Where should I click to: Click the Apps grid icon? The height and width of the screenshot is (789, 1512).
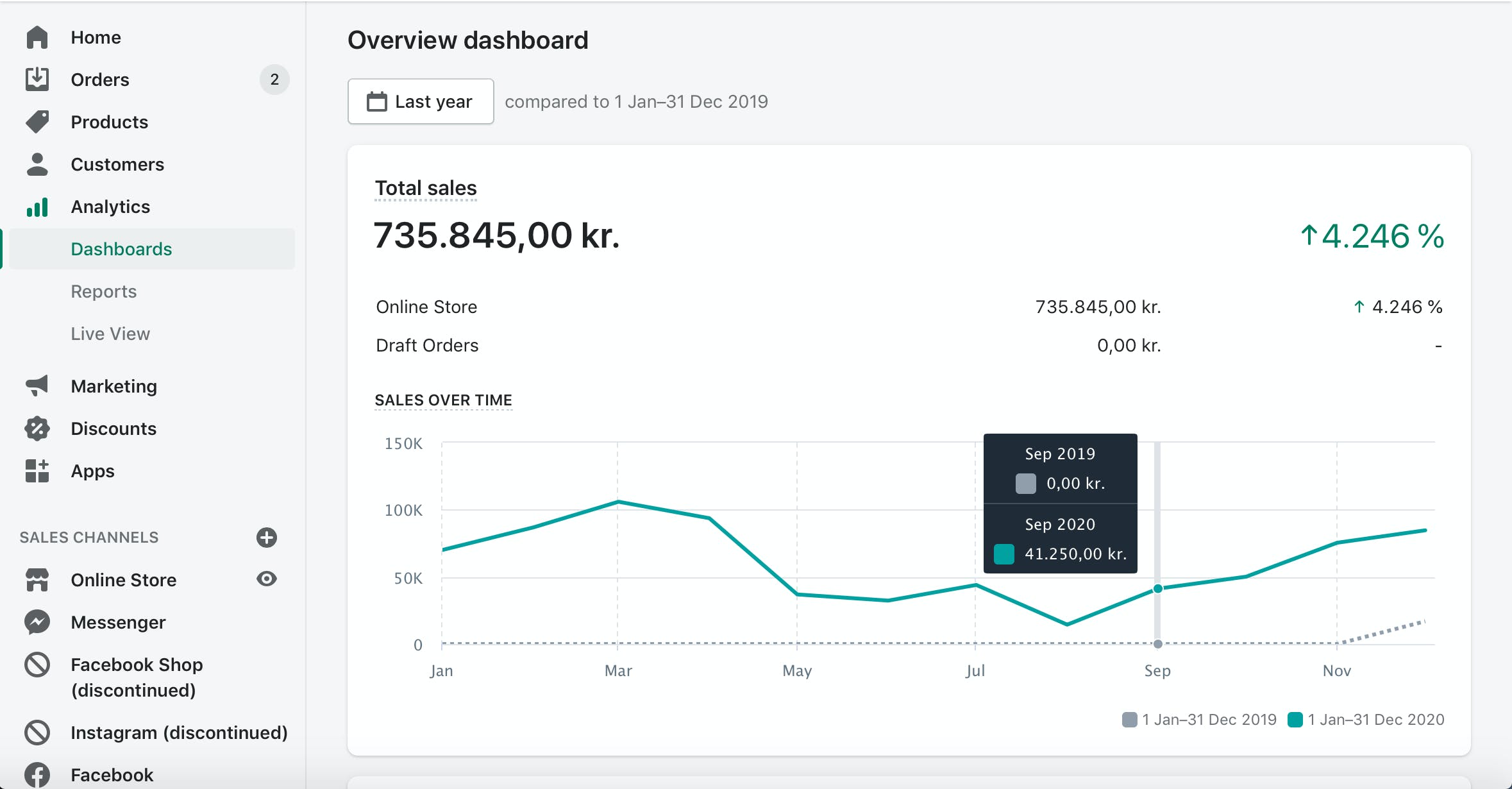tap(37, 471)
